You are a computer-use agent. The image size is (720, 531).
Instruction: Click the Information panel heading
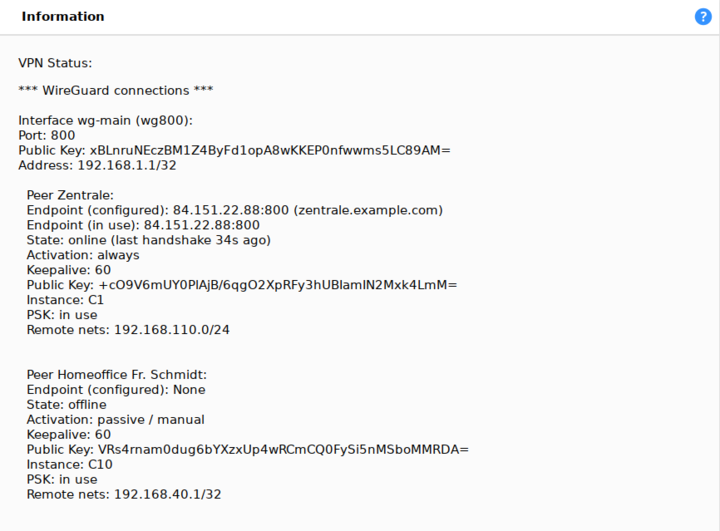(x=63, y=17)
